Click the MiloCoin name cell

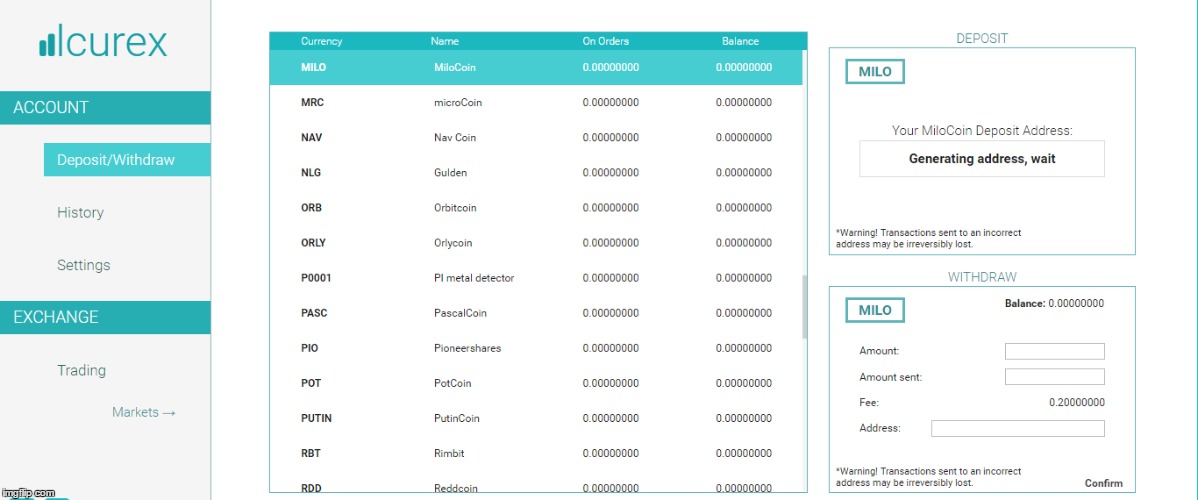click(455, 67)
